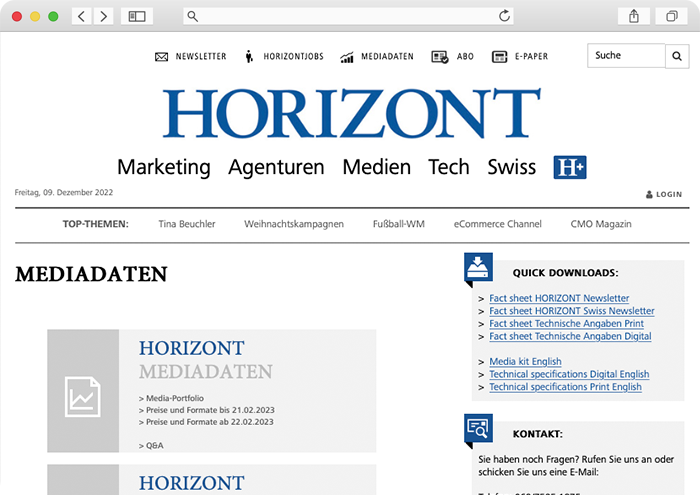Click the browser forward arrow
Viewport: 700px width, 495px height.
tap(103, 17)
